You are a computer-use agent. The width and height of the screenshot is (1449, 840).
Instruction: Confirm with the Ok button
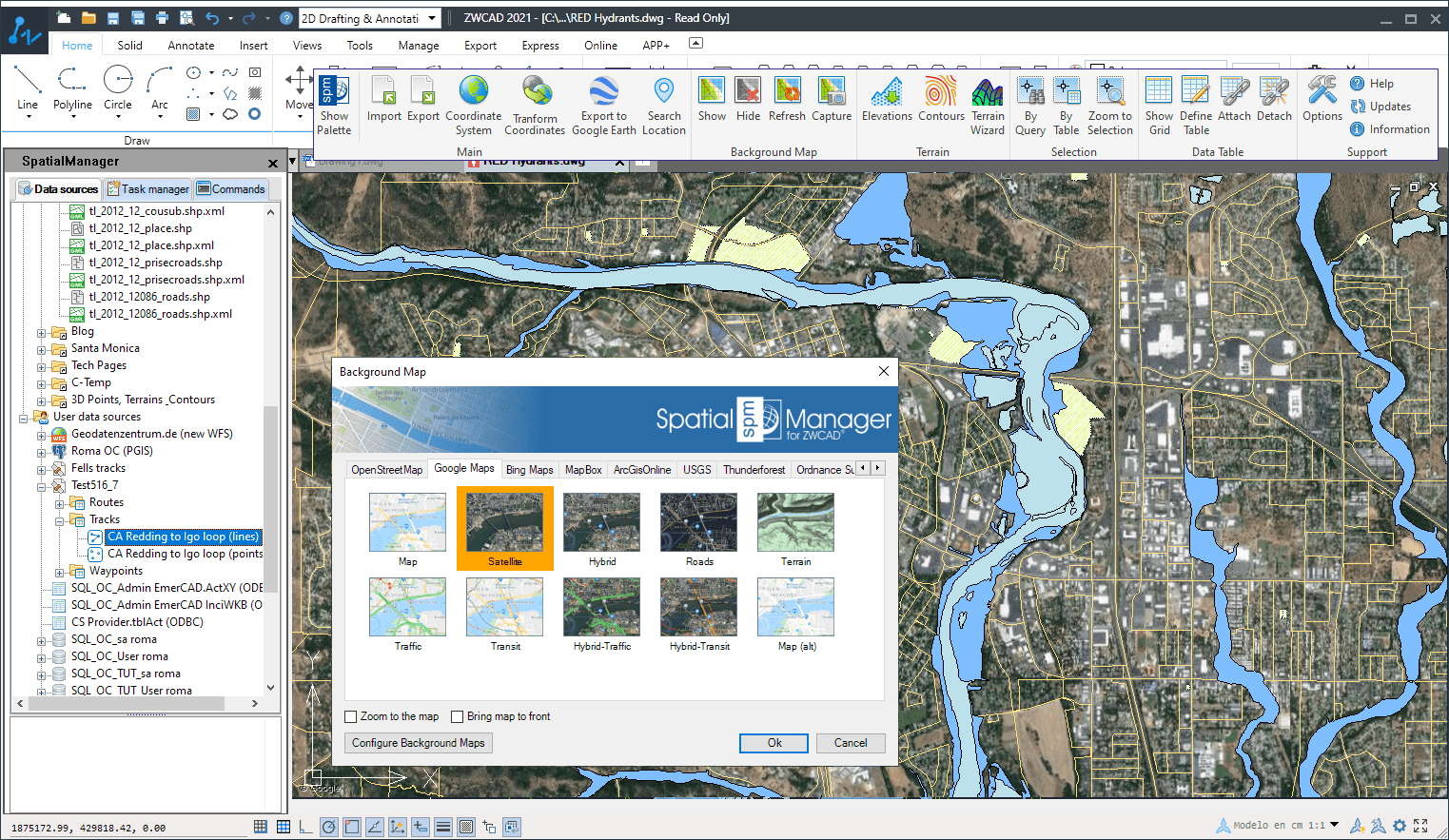pos(774,743)
